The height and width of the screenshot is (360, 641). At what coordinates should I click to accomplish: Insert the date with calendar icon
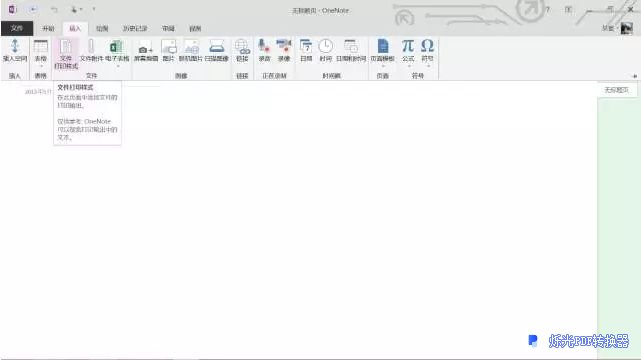(x=306, y=46)
